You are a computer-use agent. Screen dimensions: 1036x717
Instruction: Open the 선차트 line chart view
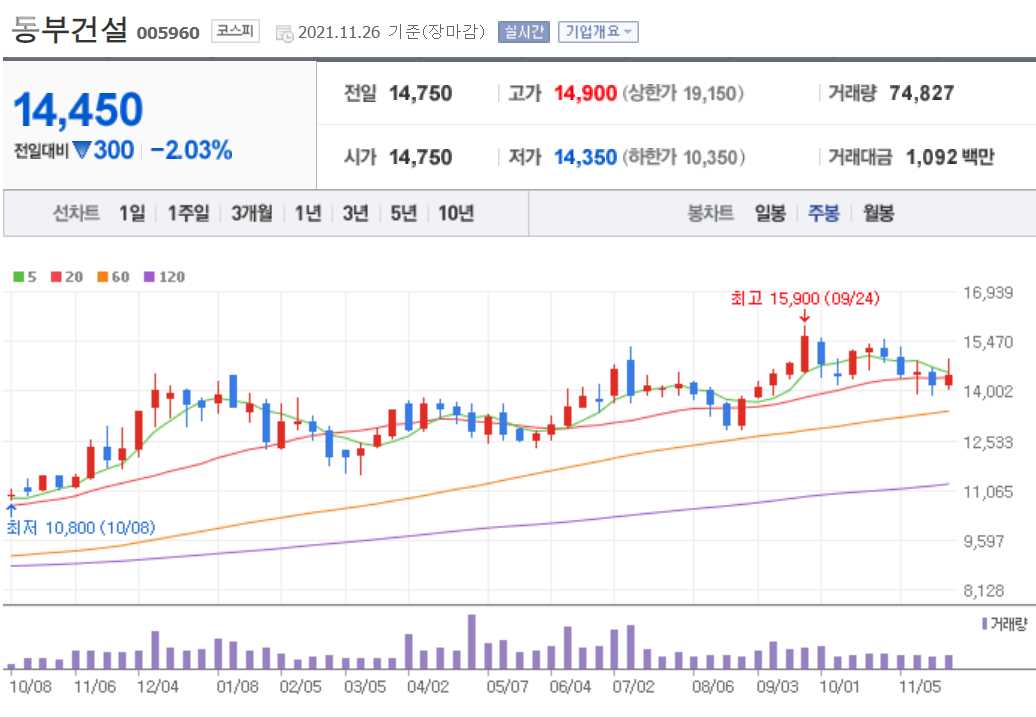click(x=75, y=213)
